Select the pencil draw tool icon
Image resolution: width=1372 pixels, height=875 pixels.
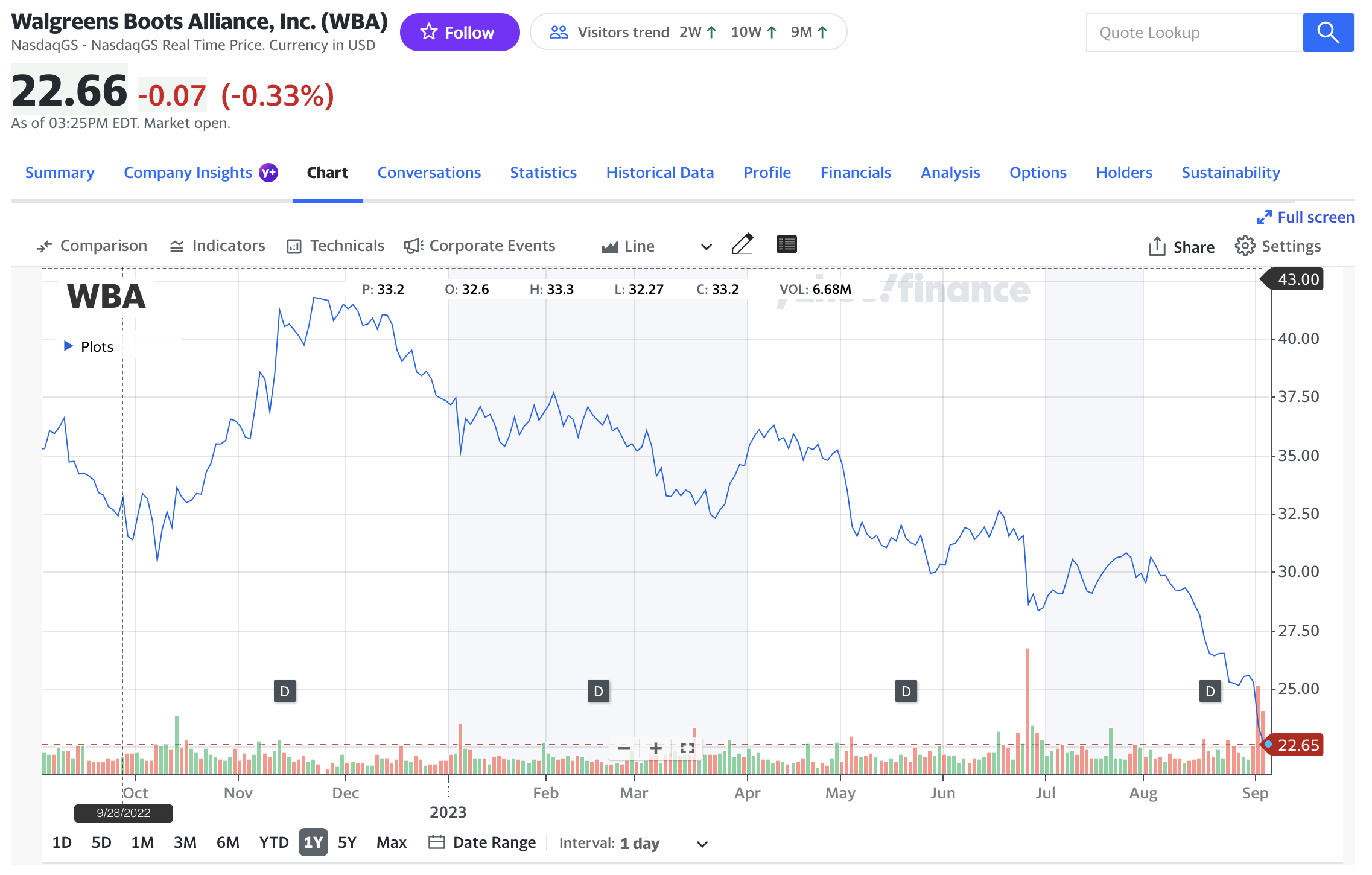[742, 244]
